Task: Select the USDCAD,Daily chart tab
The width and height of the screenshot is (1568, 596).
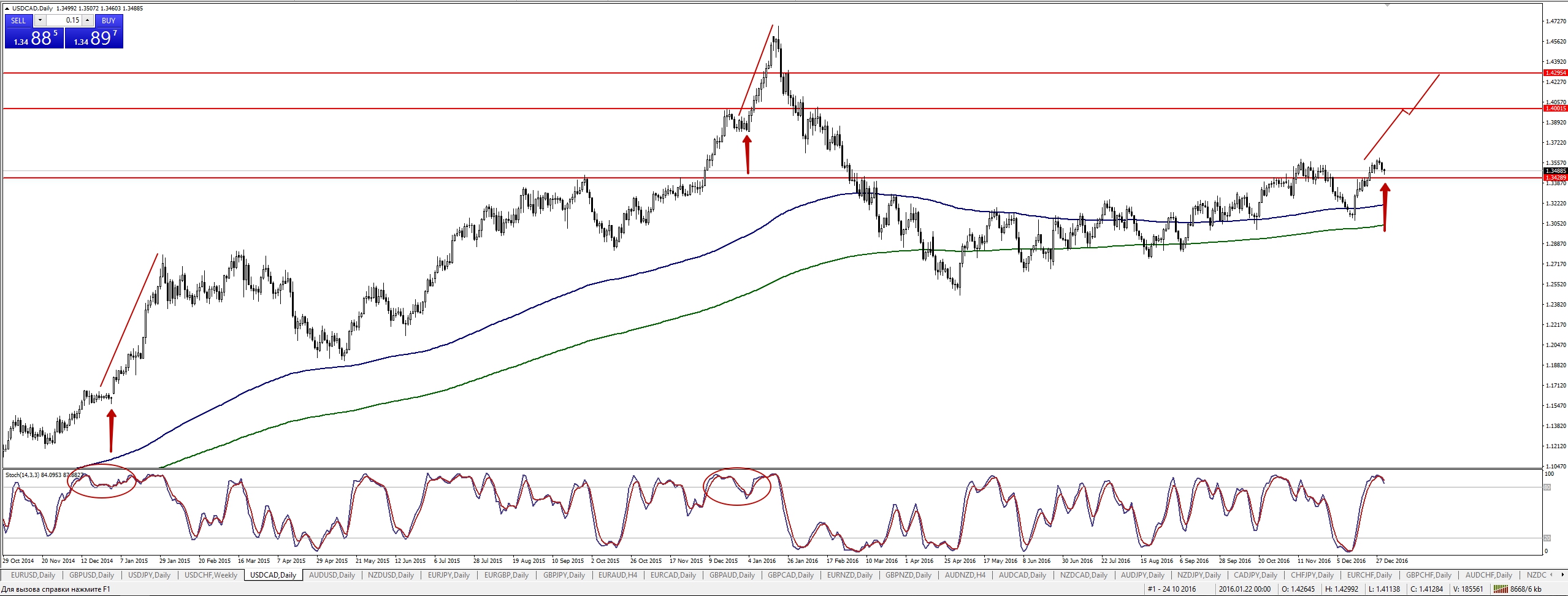Action: pos(273,575)
